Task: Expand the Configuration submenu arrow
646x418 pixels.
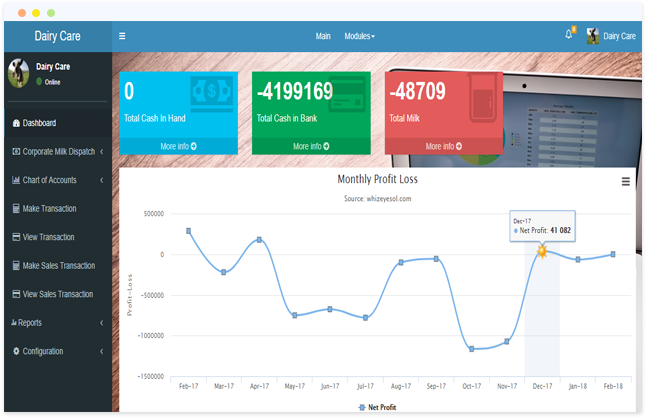Action: click(101, 351)
